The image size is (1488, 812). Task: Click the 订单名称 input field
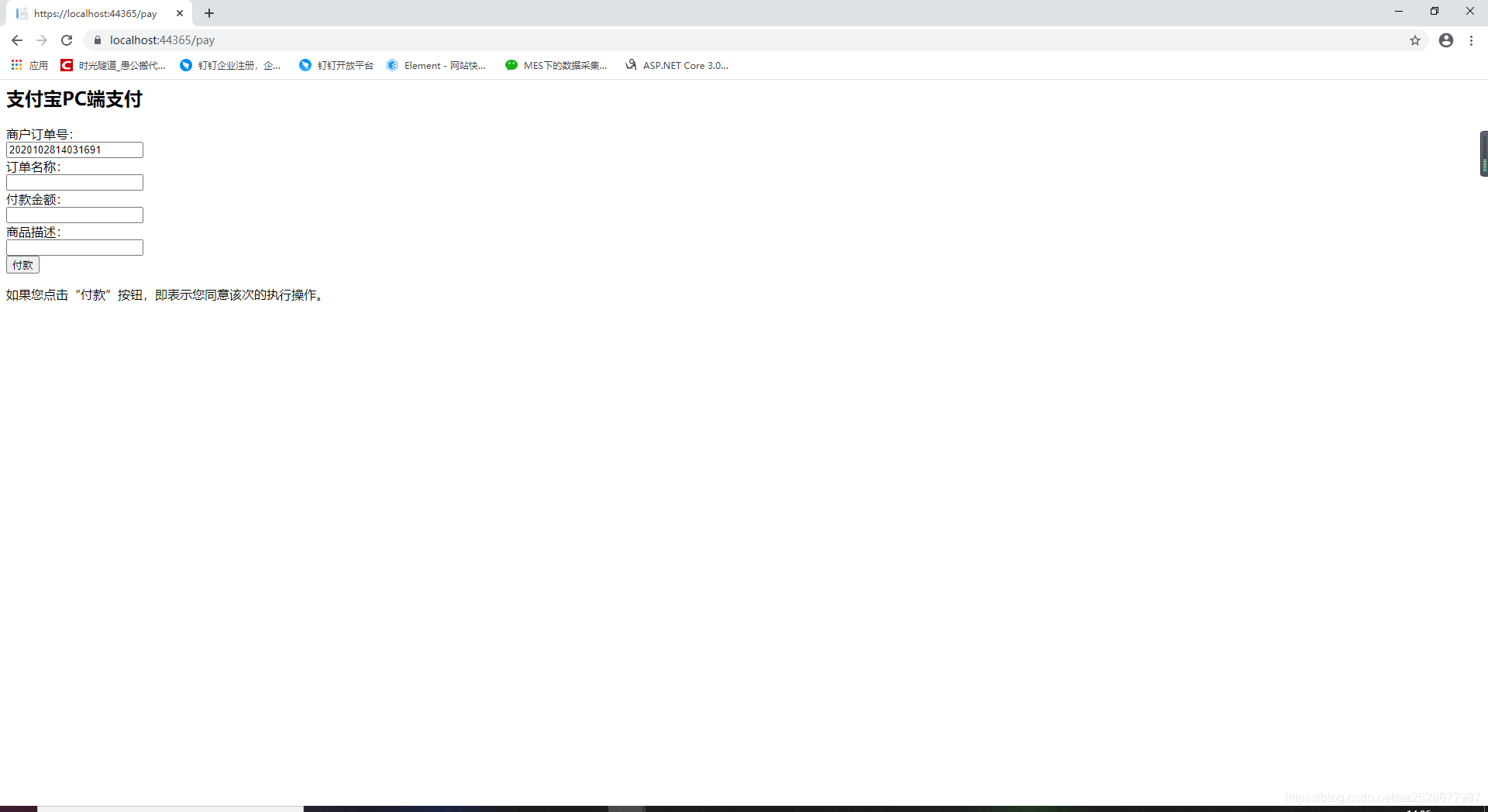(74, 182)
